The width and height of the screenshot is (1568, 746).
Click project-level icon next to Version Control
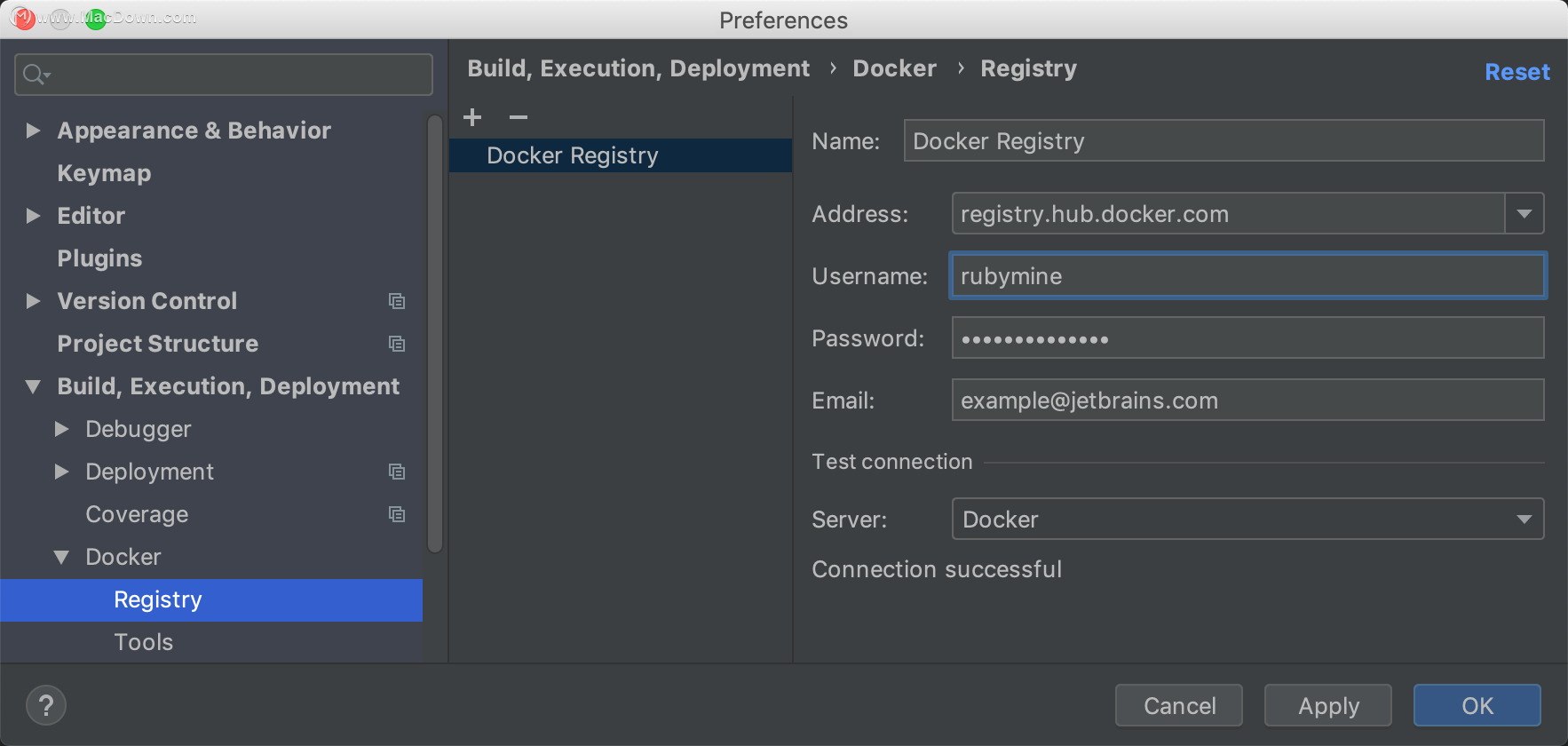pyautogui.click(x=397, y=301)
